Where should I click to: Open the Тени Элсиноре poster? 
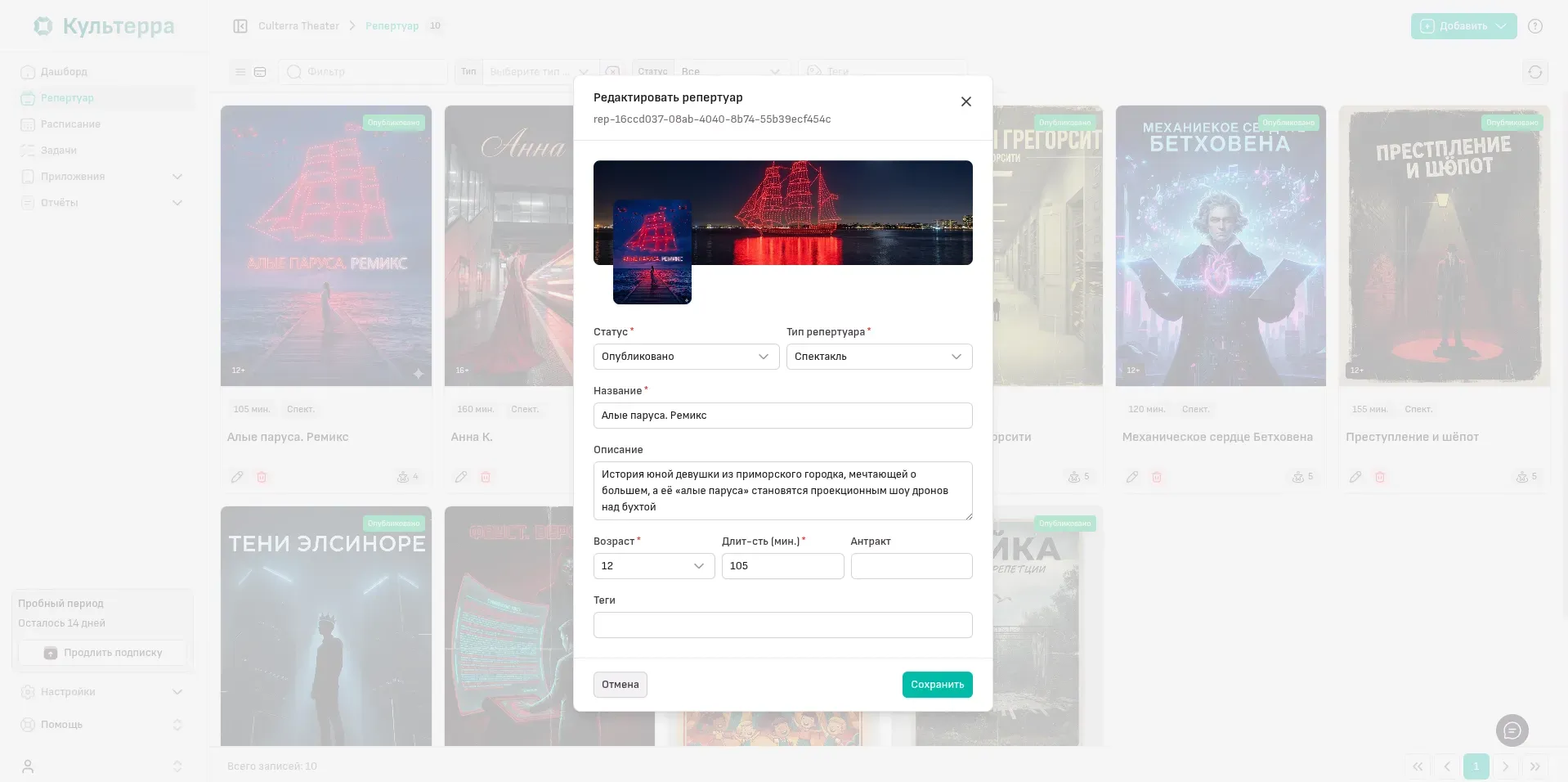click(326, 626)
